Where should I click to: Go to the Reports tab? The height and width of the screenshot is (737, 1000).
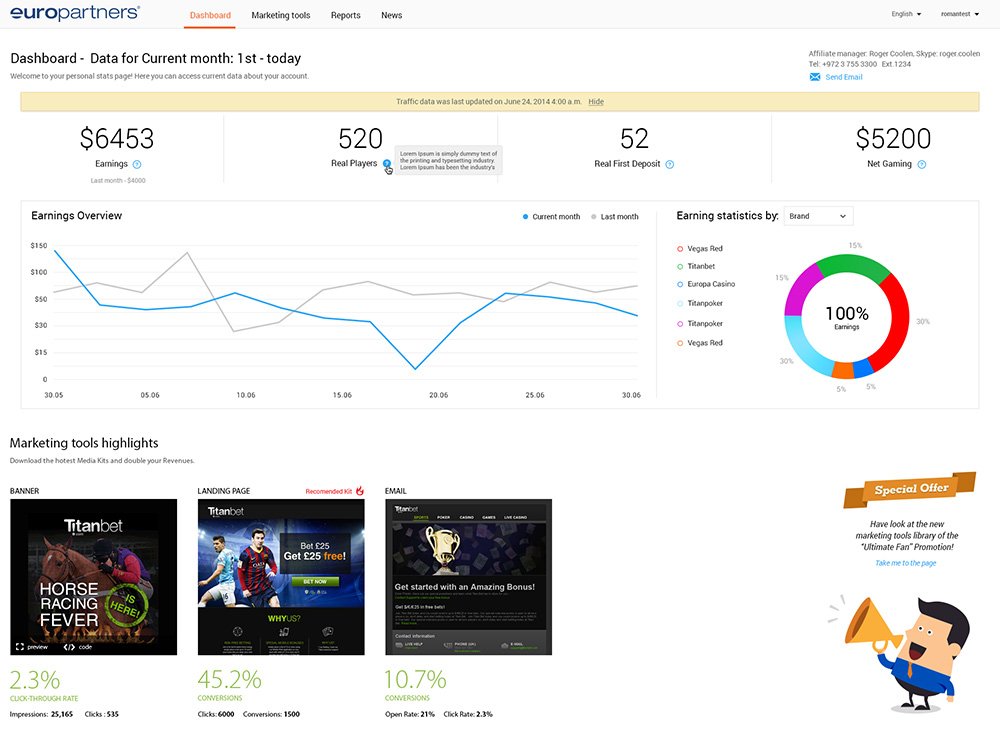(x=345, y=16)
